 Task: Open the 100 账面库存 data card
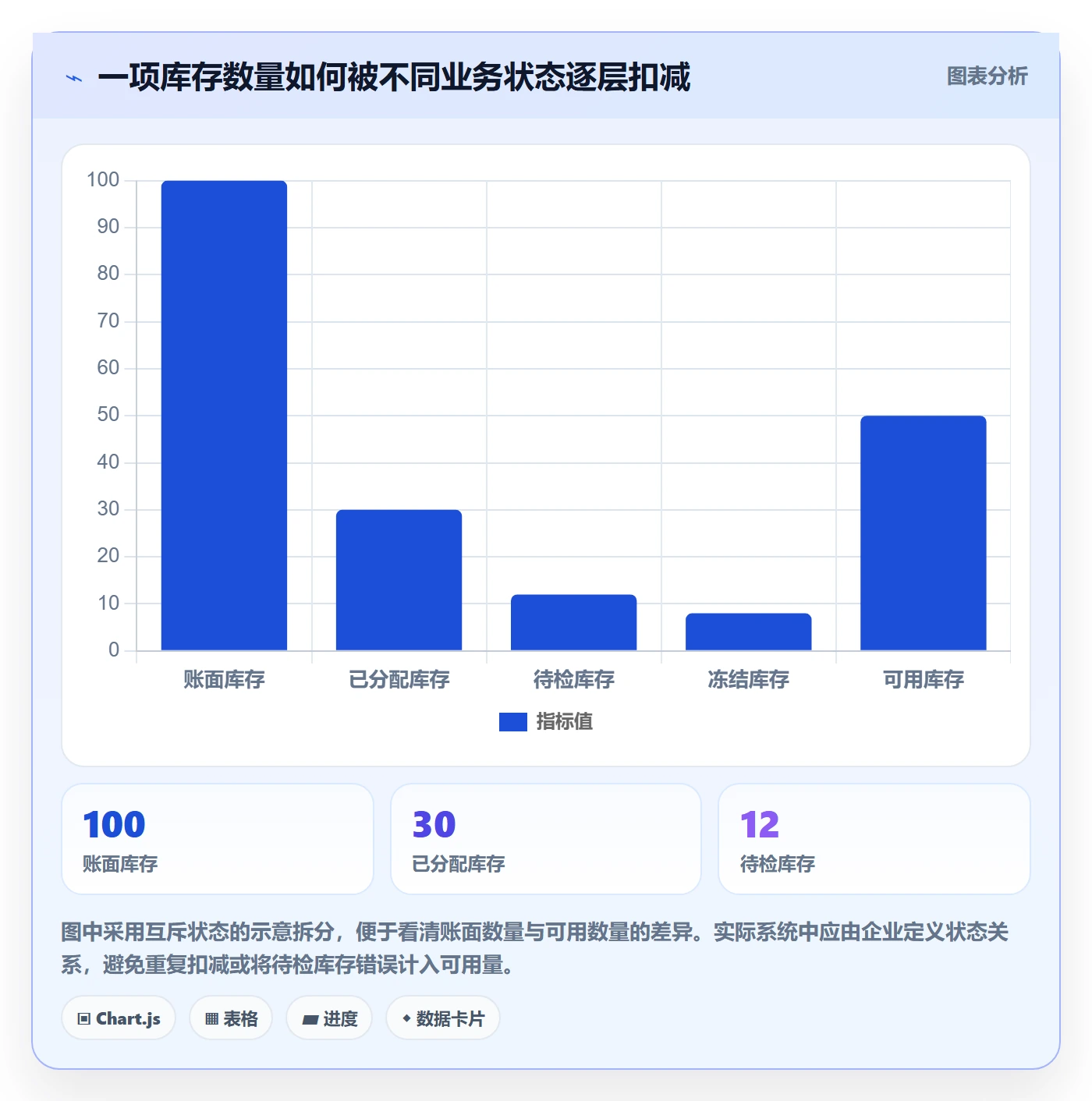click(x=218, y=839)
